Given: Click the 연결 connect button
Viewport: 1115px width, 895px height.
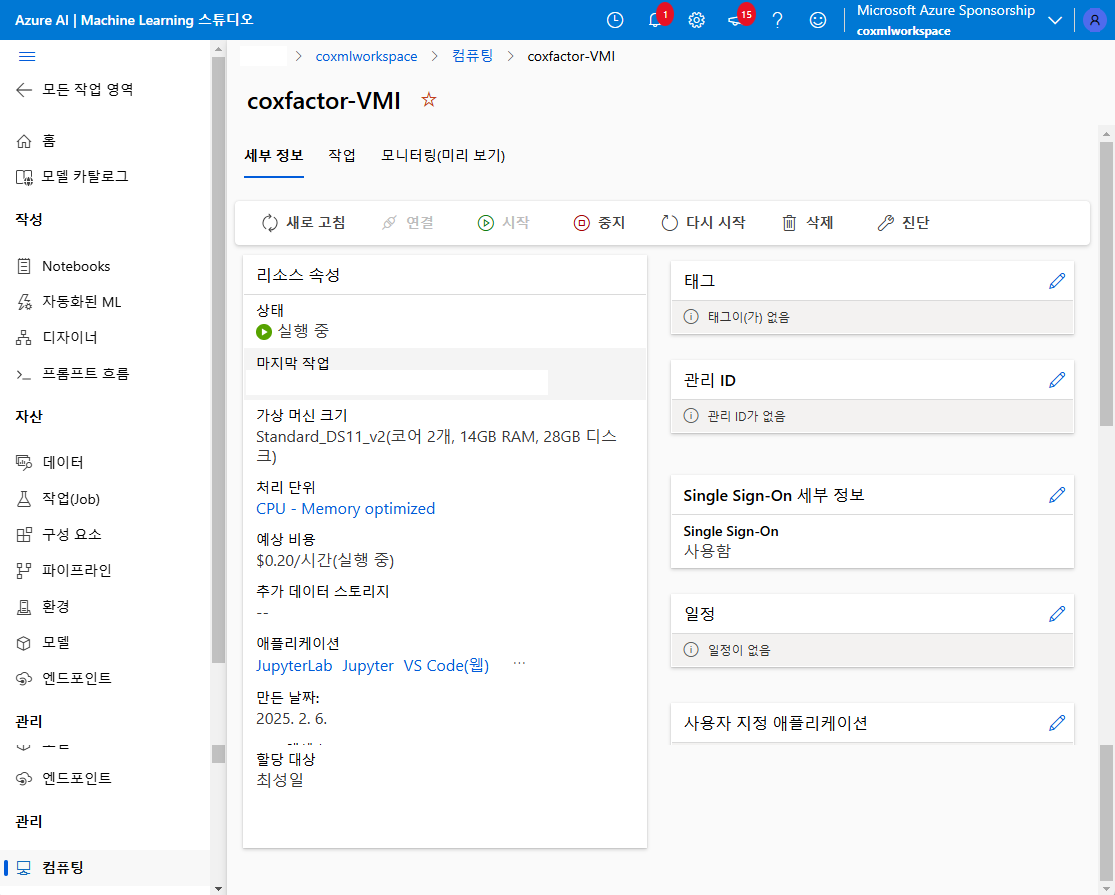Looking at the screenshot, I should click(407, 223).
